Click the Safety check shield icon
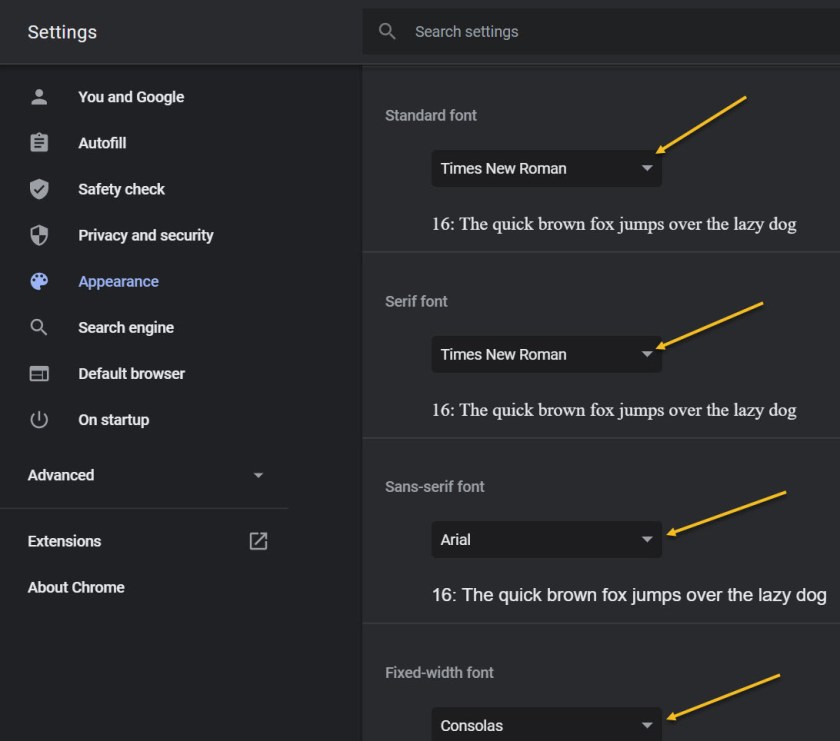Image resolution: width=840 pixels, height=741 pixels. point(39,189)
